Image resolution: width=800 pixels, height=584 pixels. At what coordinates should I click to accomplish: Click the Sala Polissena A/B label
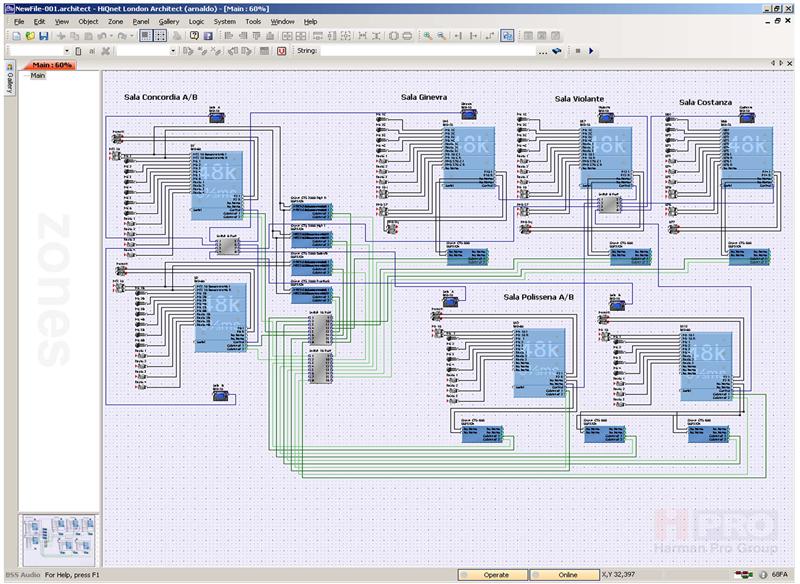point(538,297)
